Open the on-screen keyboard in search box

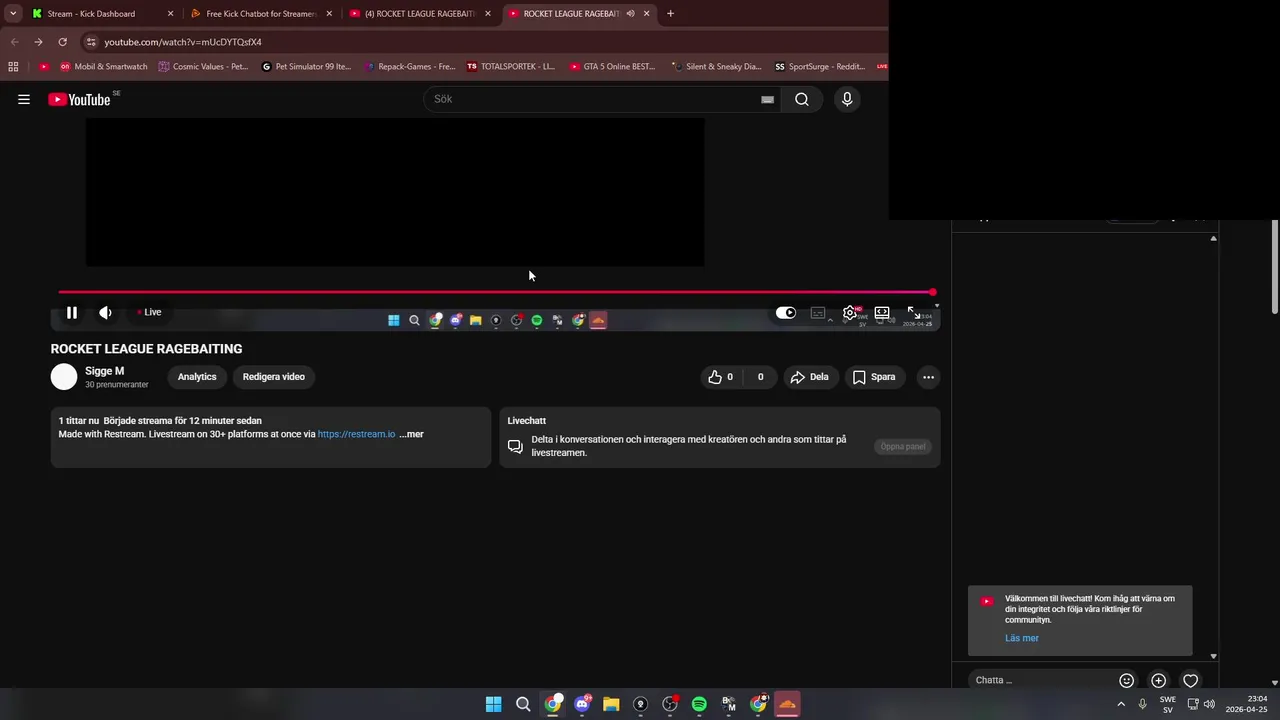[x=767, y=99]
